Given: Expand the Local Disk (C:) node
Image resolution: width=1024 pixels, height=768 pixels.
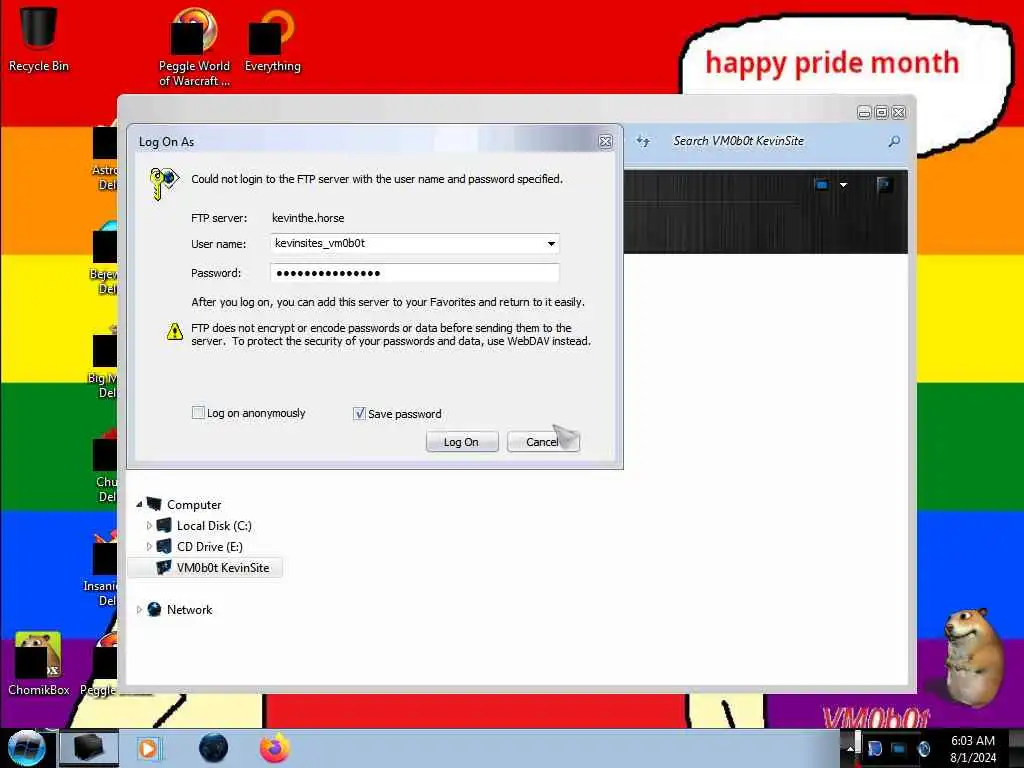Looking at the screenshot, I should [x=149, y=525].
